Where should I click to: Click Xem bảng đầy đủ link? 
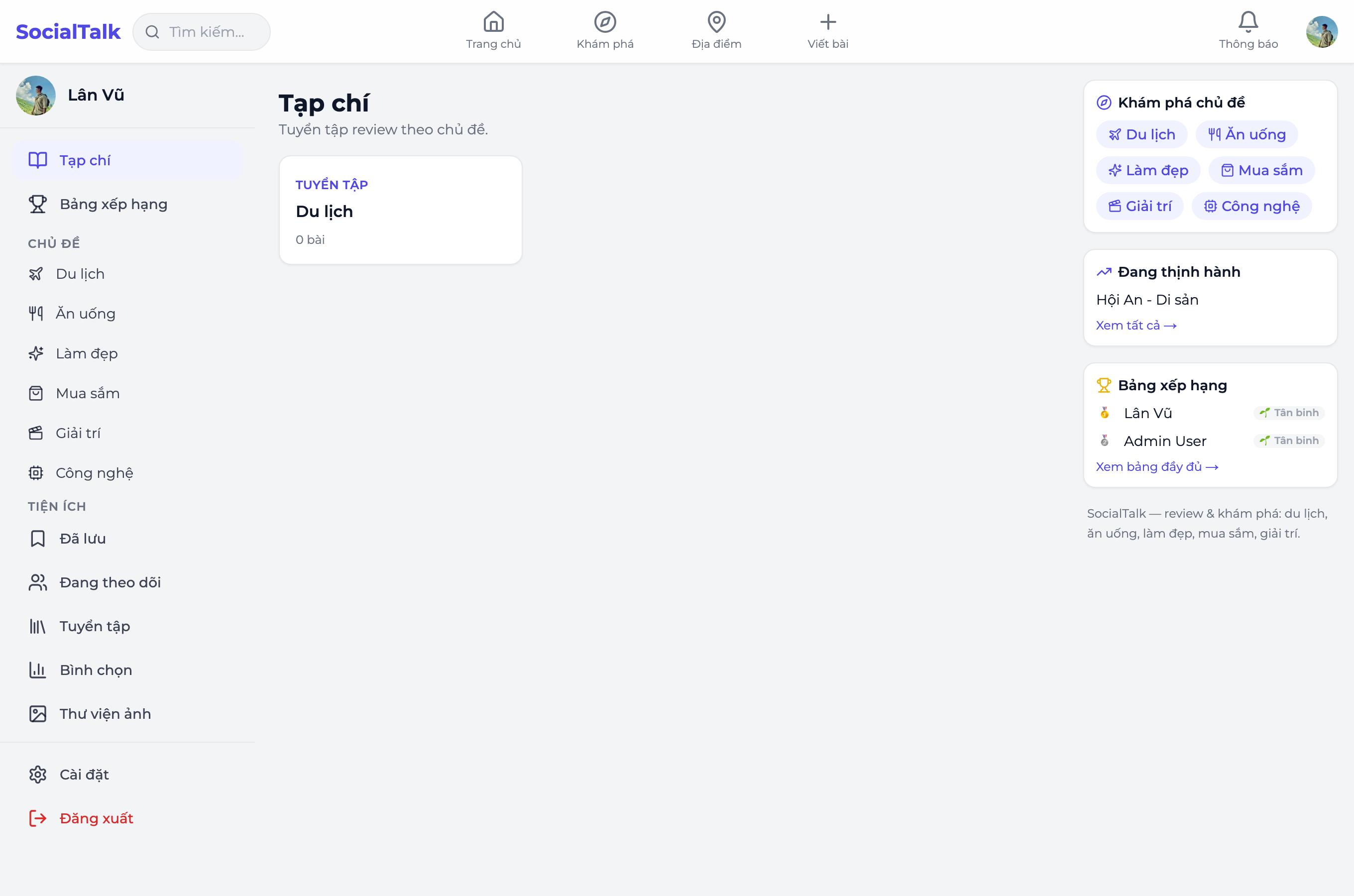click(1157, 467)
